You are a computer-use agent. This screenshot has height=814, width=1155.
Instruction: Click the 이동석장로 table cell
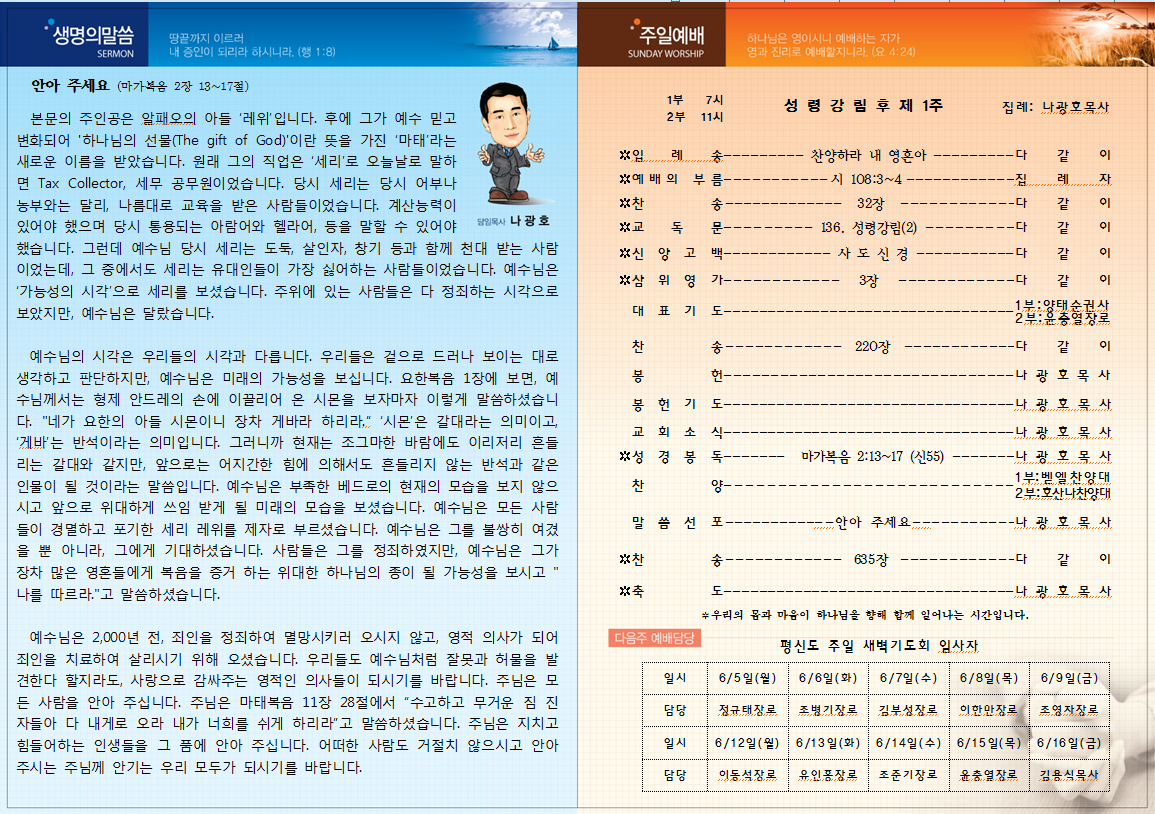click(x=747, y=775)
